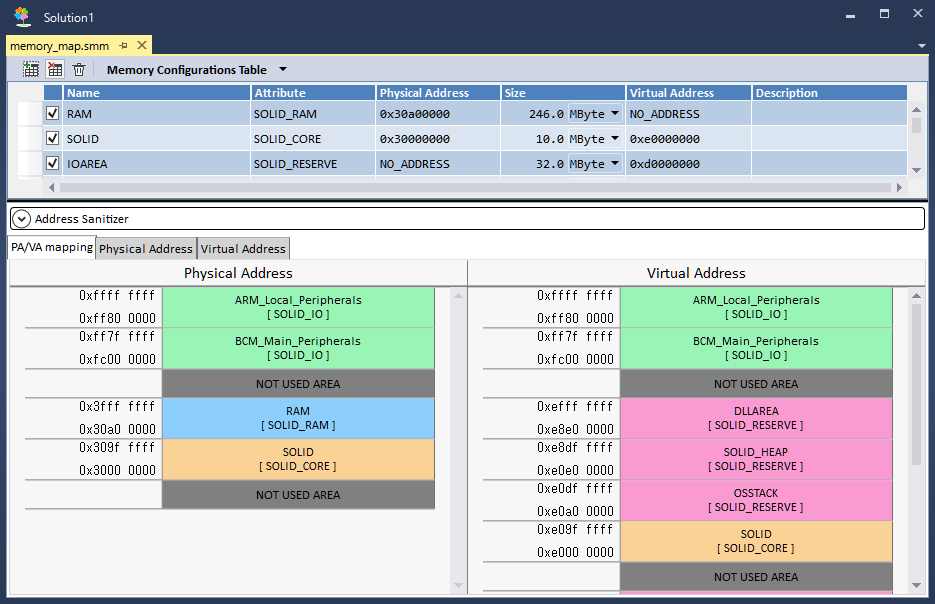Viewport: 935px width, 604px height.
Task: Click the remove table row icon
Action: pos(55,70)
